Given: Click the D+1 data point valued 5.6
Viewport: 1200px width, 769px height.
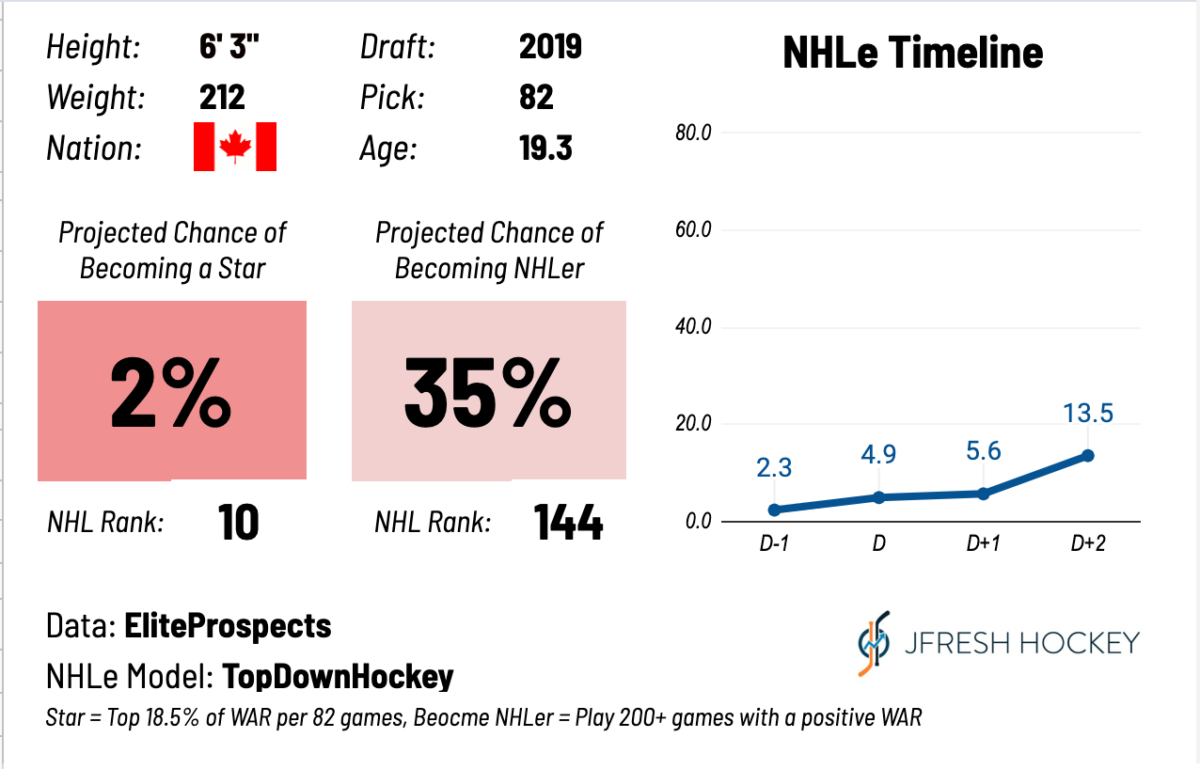Looking at the screenshot, I should (x=983, y=493).
